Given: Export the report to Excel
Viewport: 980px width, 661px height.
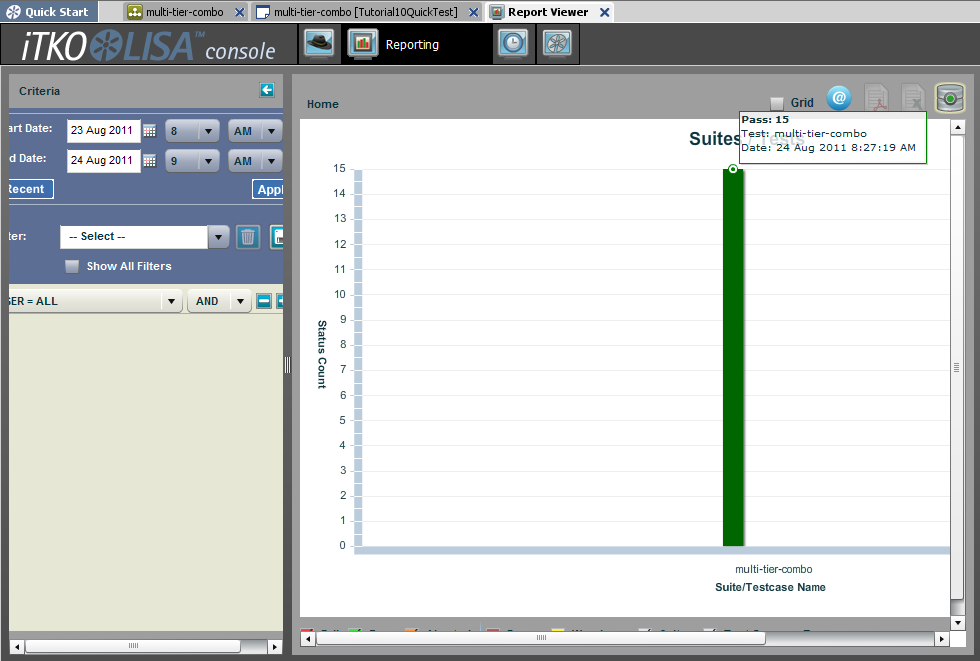Looking at the screenshot, I should coord(912,97).
